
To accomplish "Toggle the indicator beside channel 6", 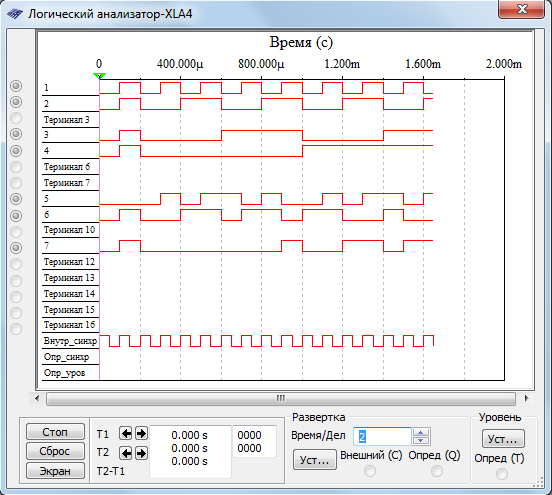I will (16, 215).
